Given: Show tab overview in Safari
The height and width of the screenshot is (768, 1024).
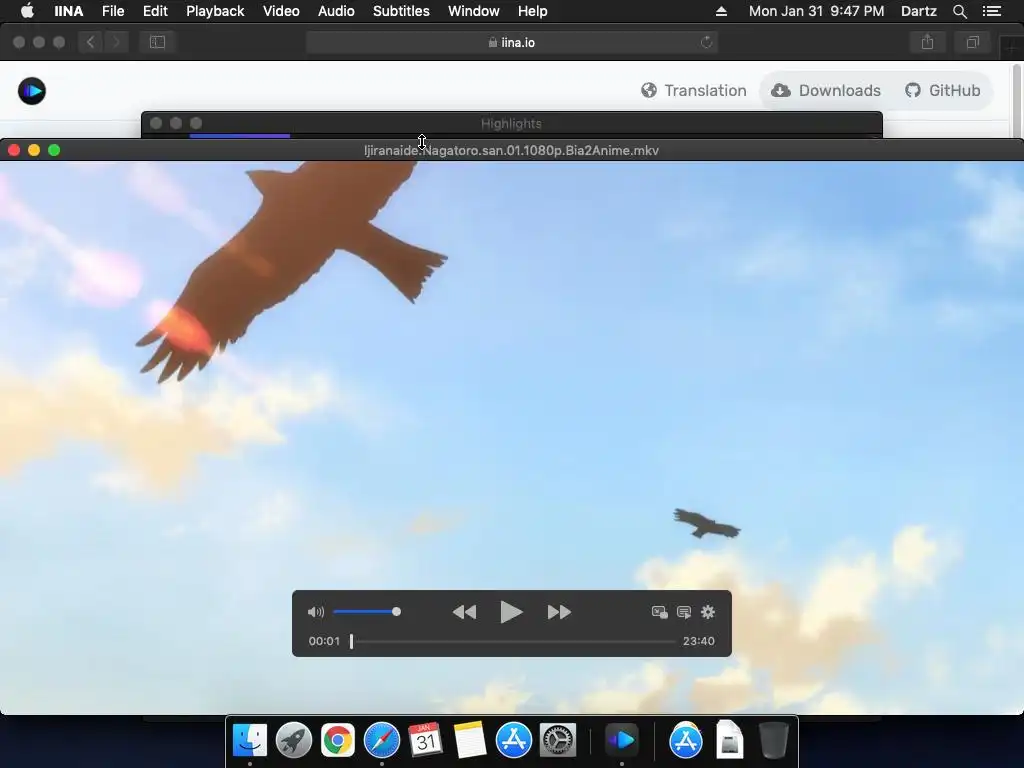Looking at the screenshot, I should [x=972, y=42].
